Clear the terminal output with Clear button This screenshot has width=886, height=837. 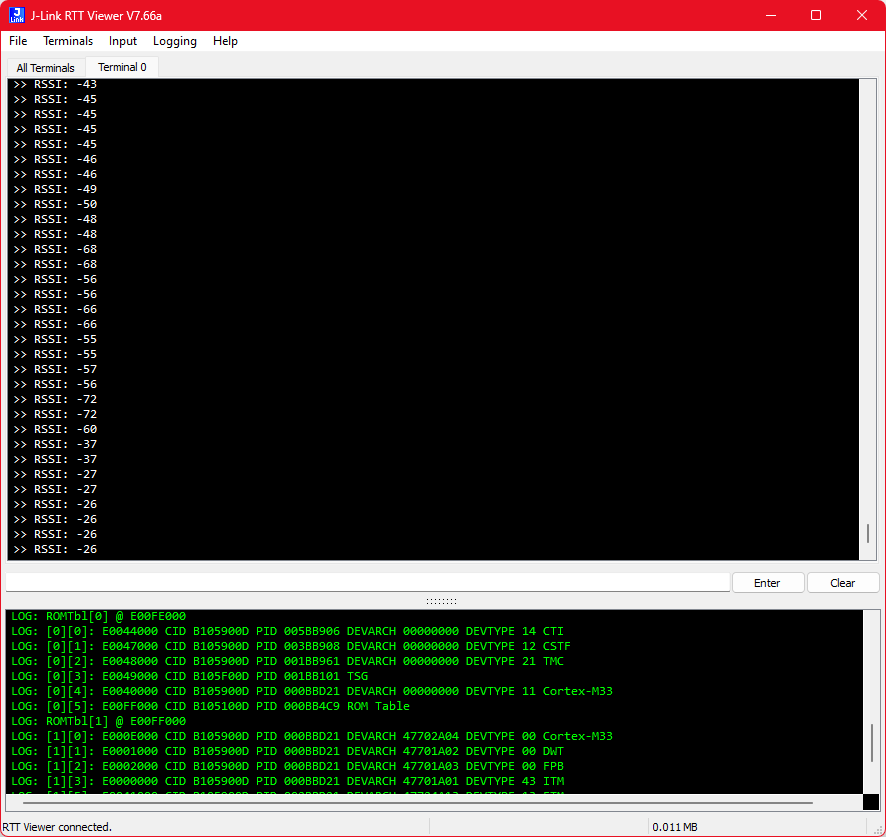pyautogui.click(x=842, y=583)
